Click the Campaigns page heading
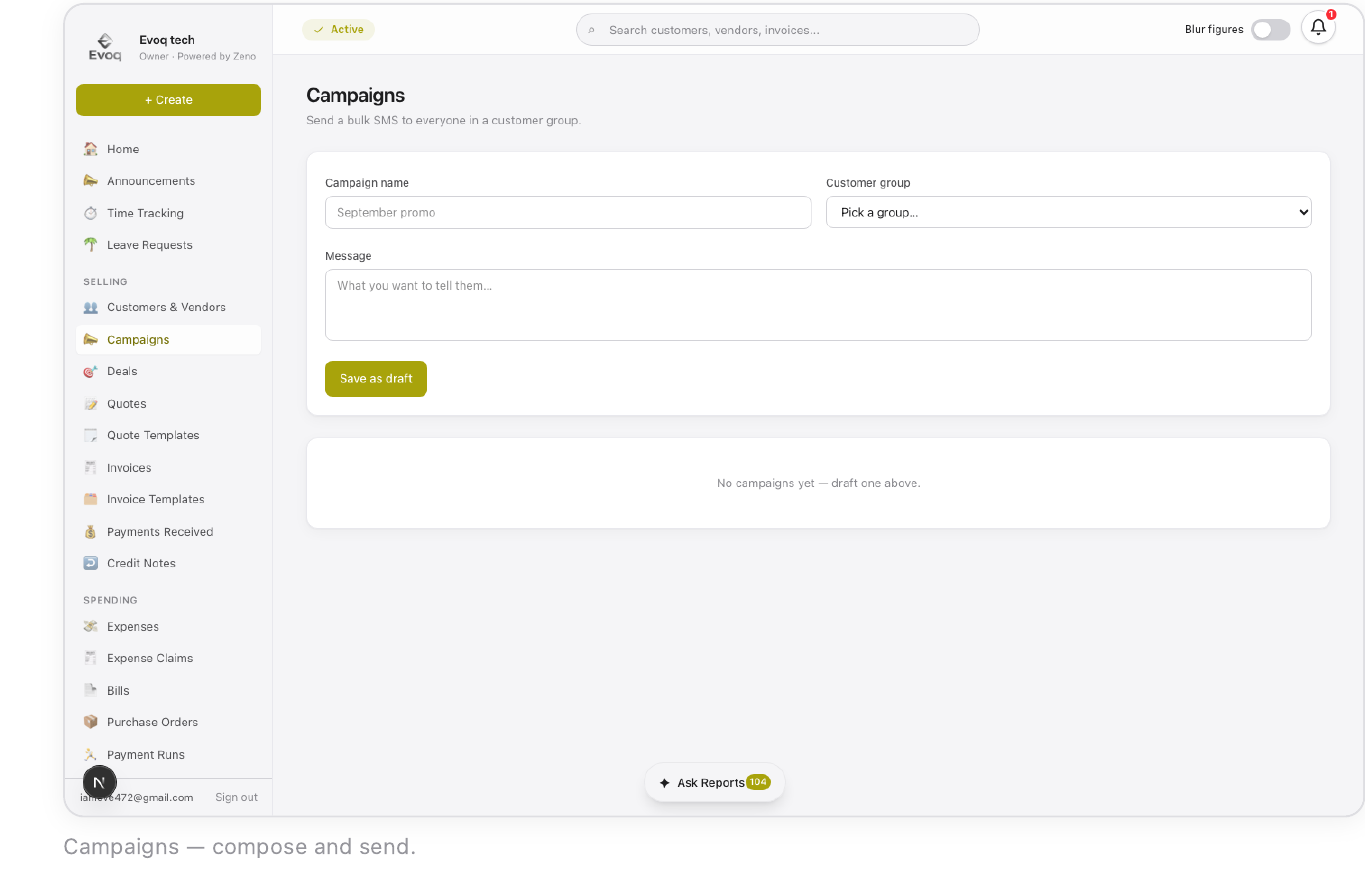Screen dimensions: 1365x881 coord(355,96)
